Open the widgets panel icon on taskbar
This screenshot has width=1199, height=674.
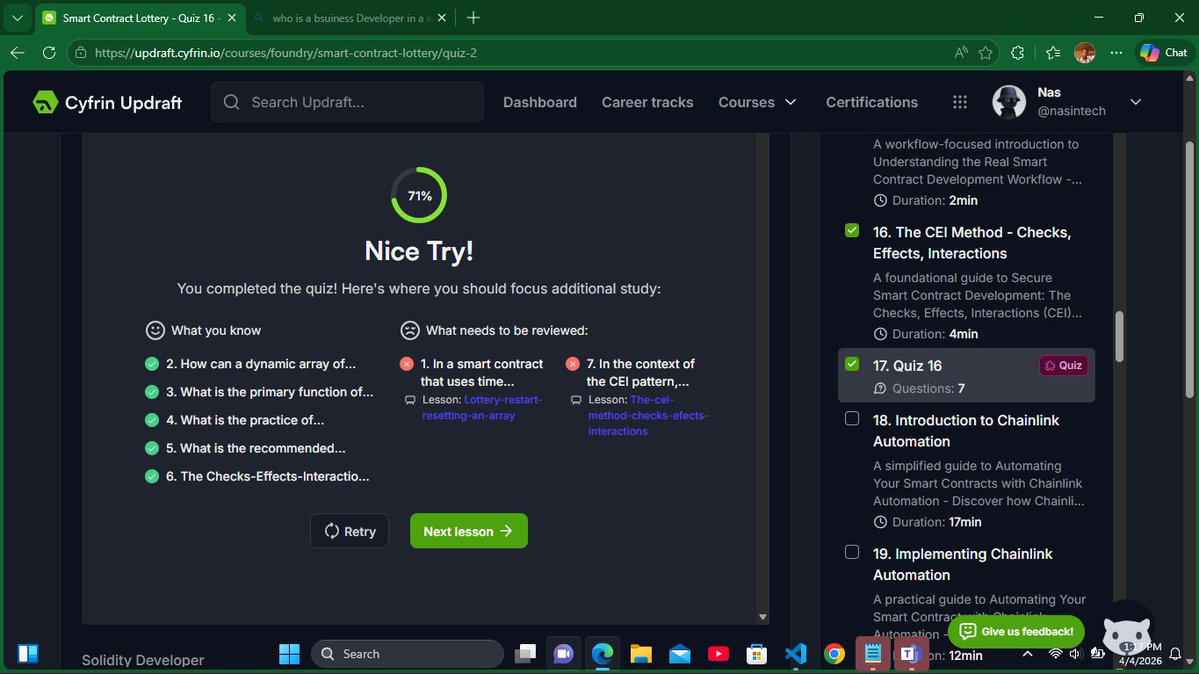(x=28, y=653)
